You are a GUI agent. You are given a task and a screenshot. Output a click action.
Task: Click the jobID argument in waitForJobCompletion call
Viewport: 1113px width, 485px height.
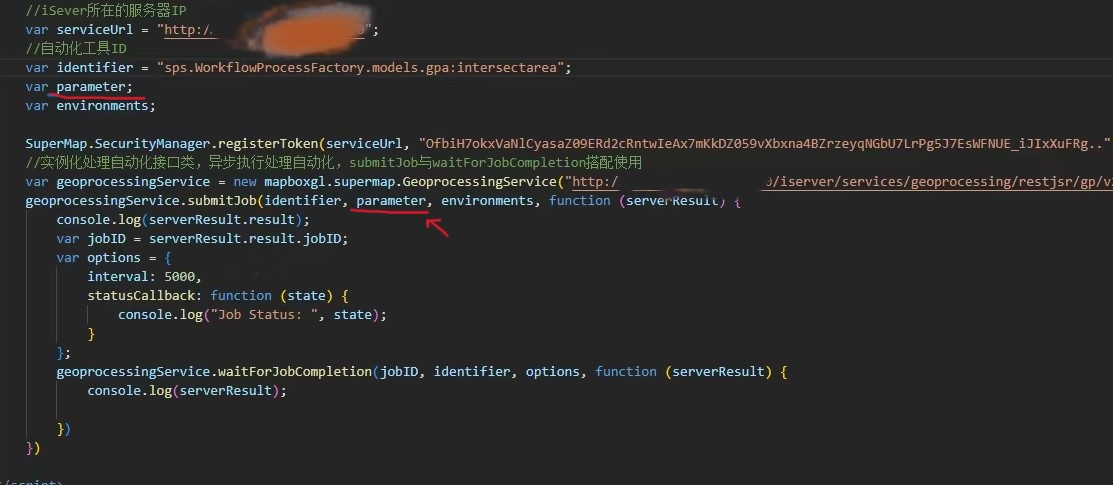(399, 371)
